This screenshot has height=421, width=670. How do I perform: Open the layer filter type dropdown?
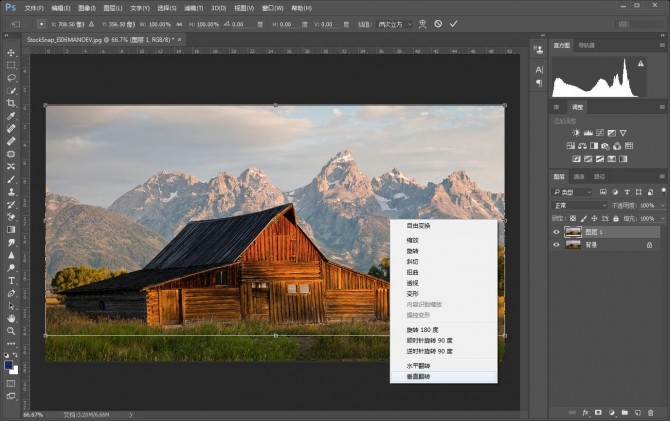coord(578,191)
